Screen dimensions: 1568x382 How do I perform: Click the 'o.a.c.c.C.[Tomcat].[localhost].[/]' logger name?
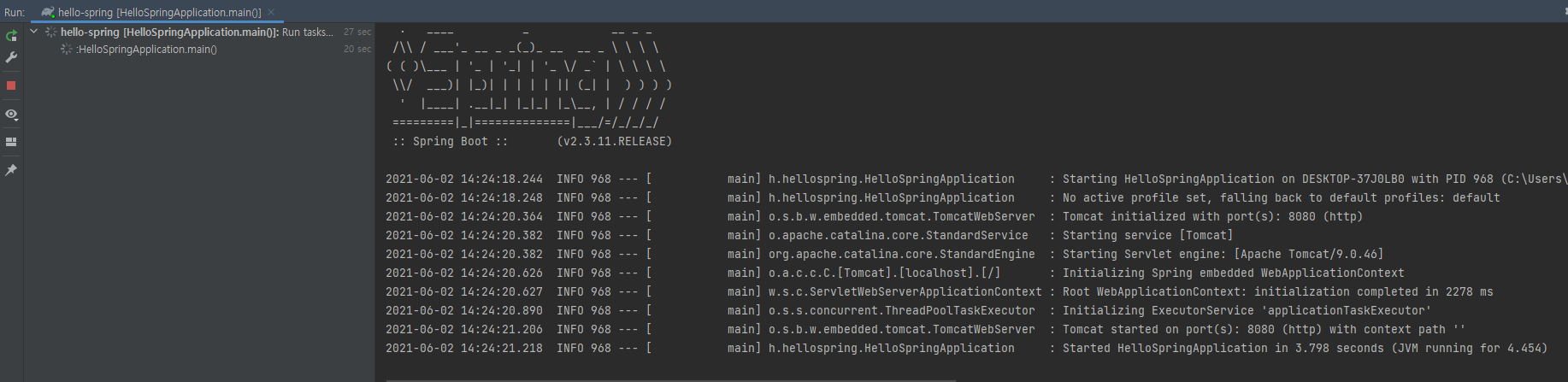[x=885, y=273]
